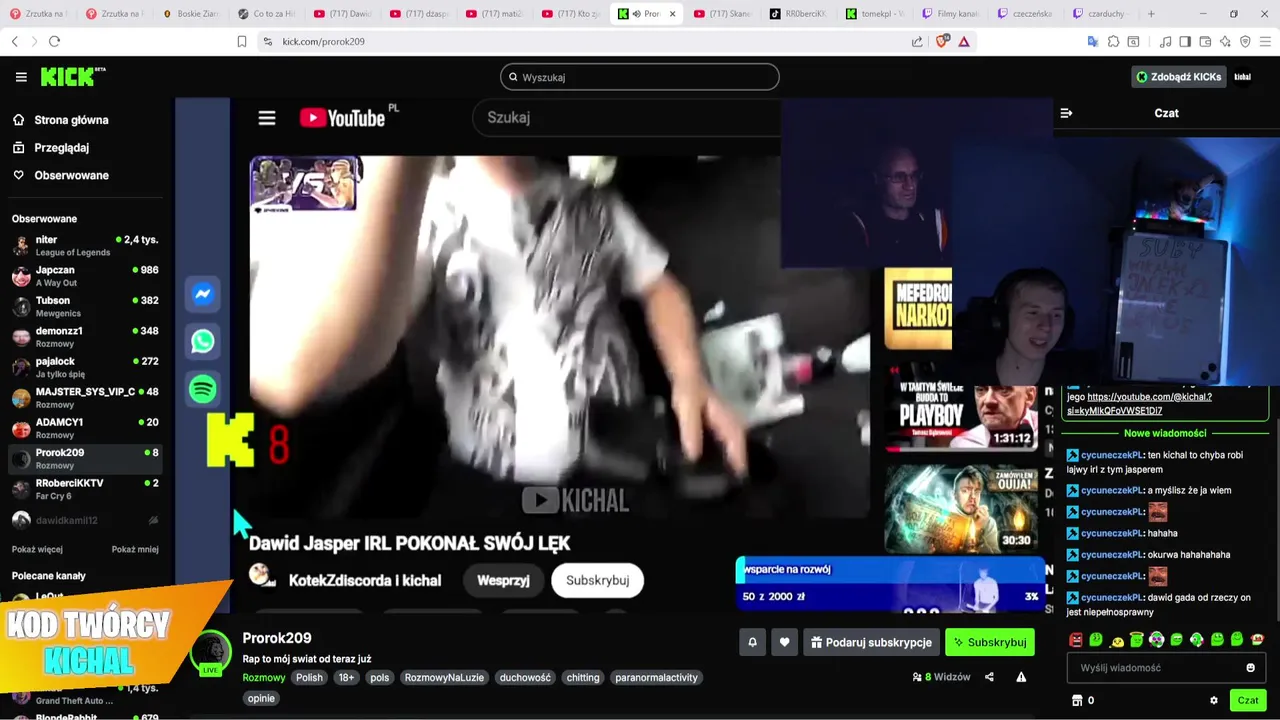The height and width of the screenshot is (720, 1280).
Task: Open the RRoberciKKTV channel in followed list
Action: click(x=85, y=489)
